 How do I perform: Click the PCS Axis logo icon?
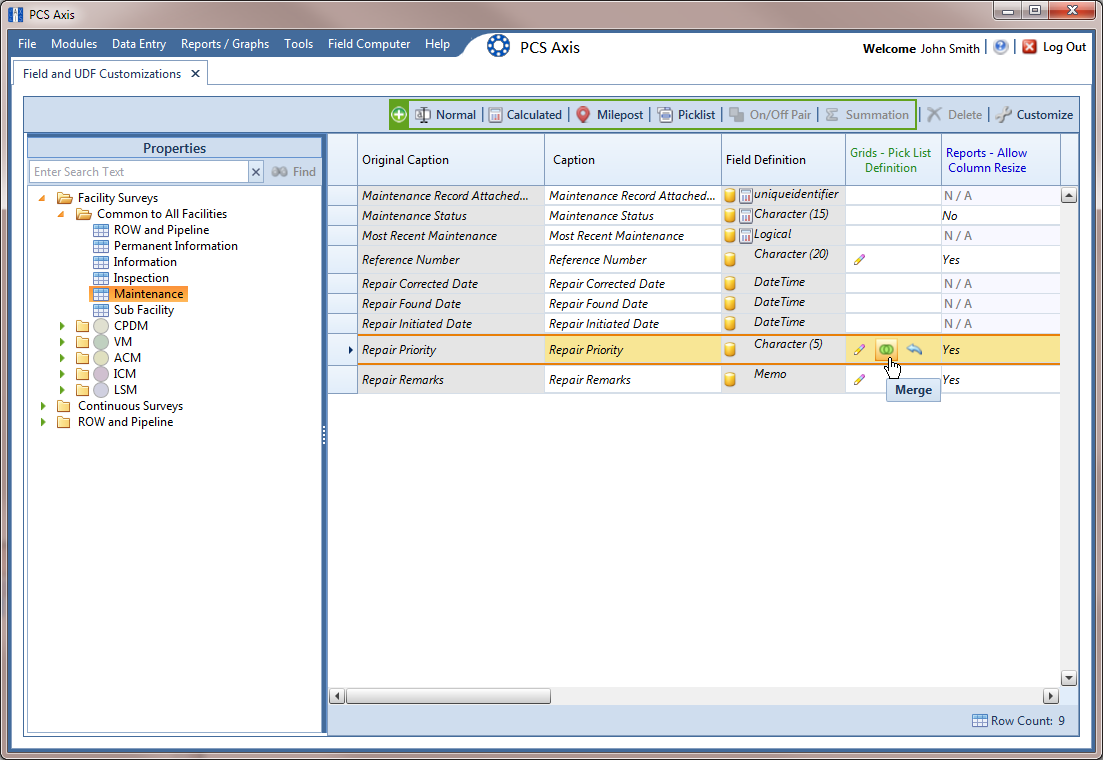[x=498, y=46]
